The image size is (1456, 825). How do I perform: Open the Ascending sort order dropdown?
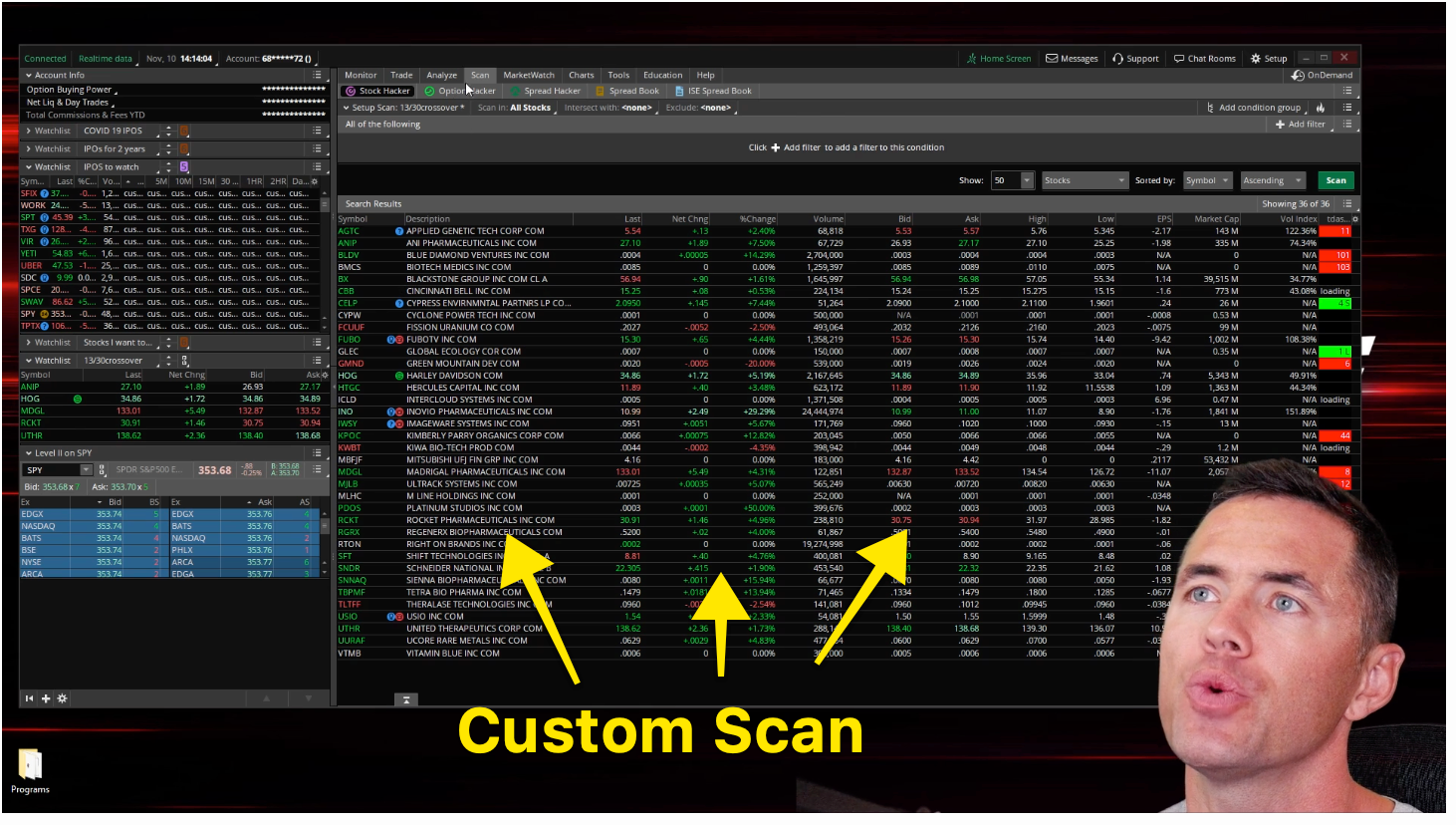[x=1273, y=180]
